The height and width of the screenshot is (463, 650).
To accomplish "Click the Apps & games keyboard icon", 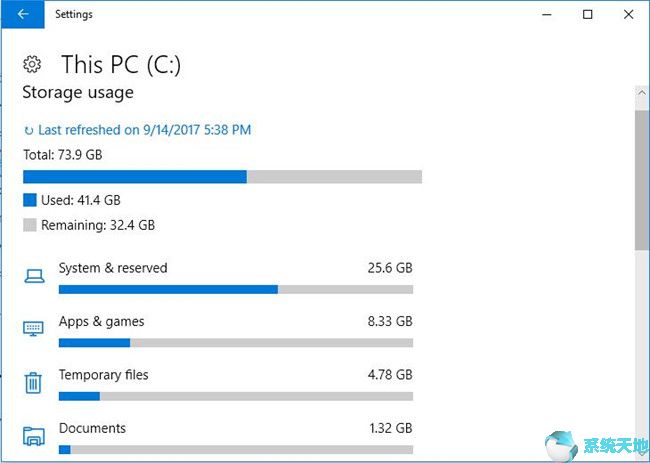I will click(33, 329).
